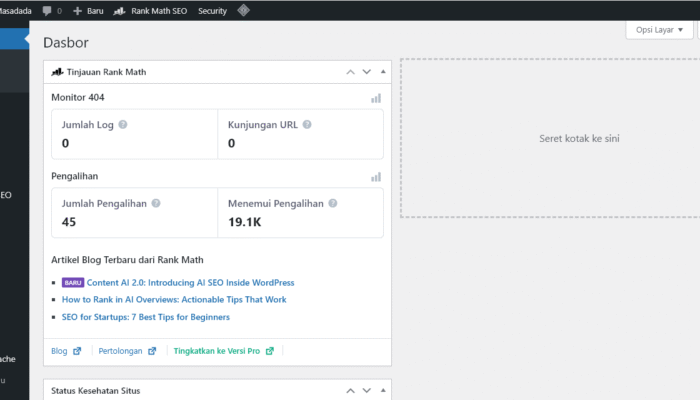Click Tingkatkan ke Versi Pro link

[224, 351]
